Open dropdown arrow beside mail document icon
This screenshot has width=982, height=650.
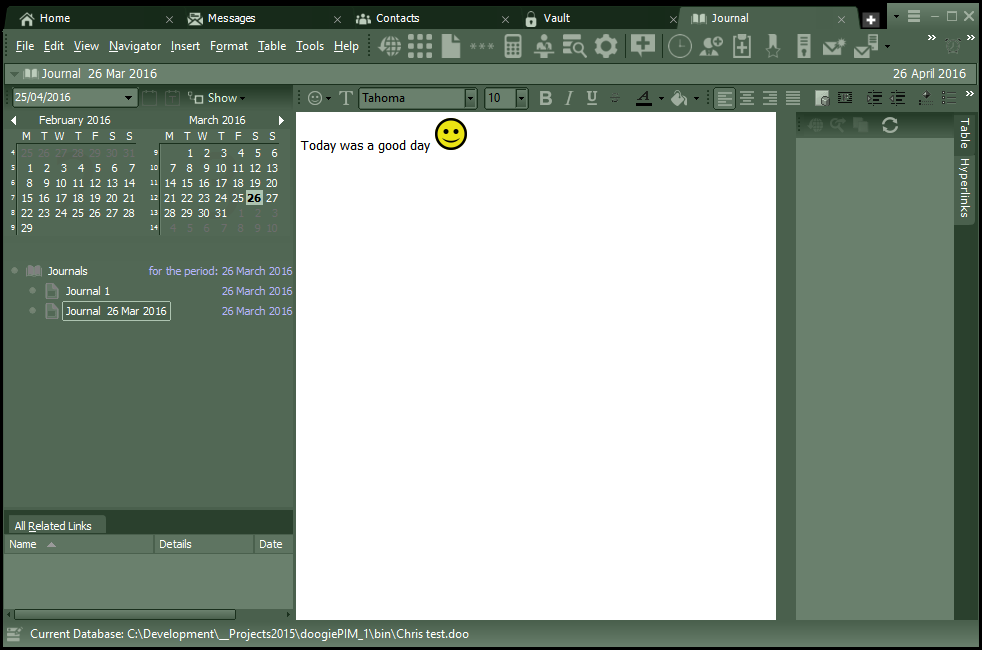tap(887, 46)
